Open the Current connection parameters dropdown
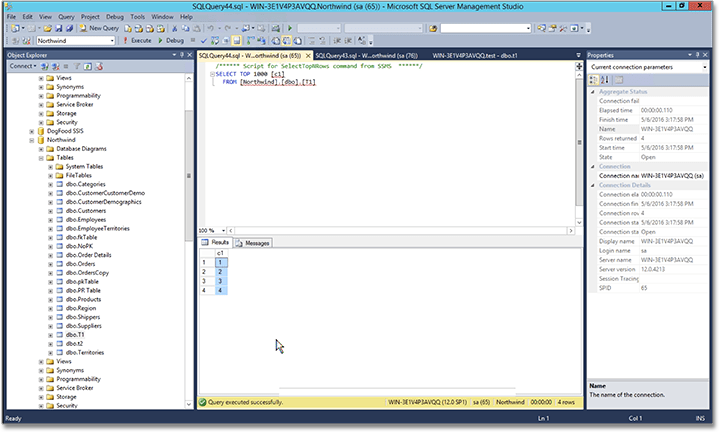719x432 pixels. click(x=705, y=67)
